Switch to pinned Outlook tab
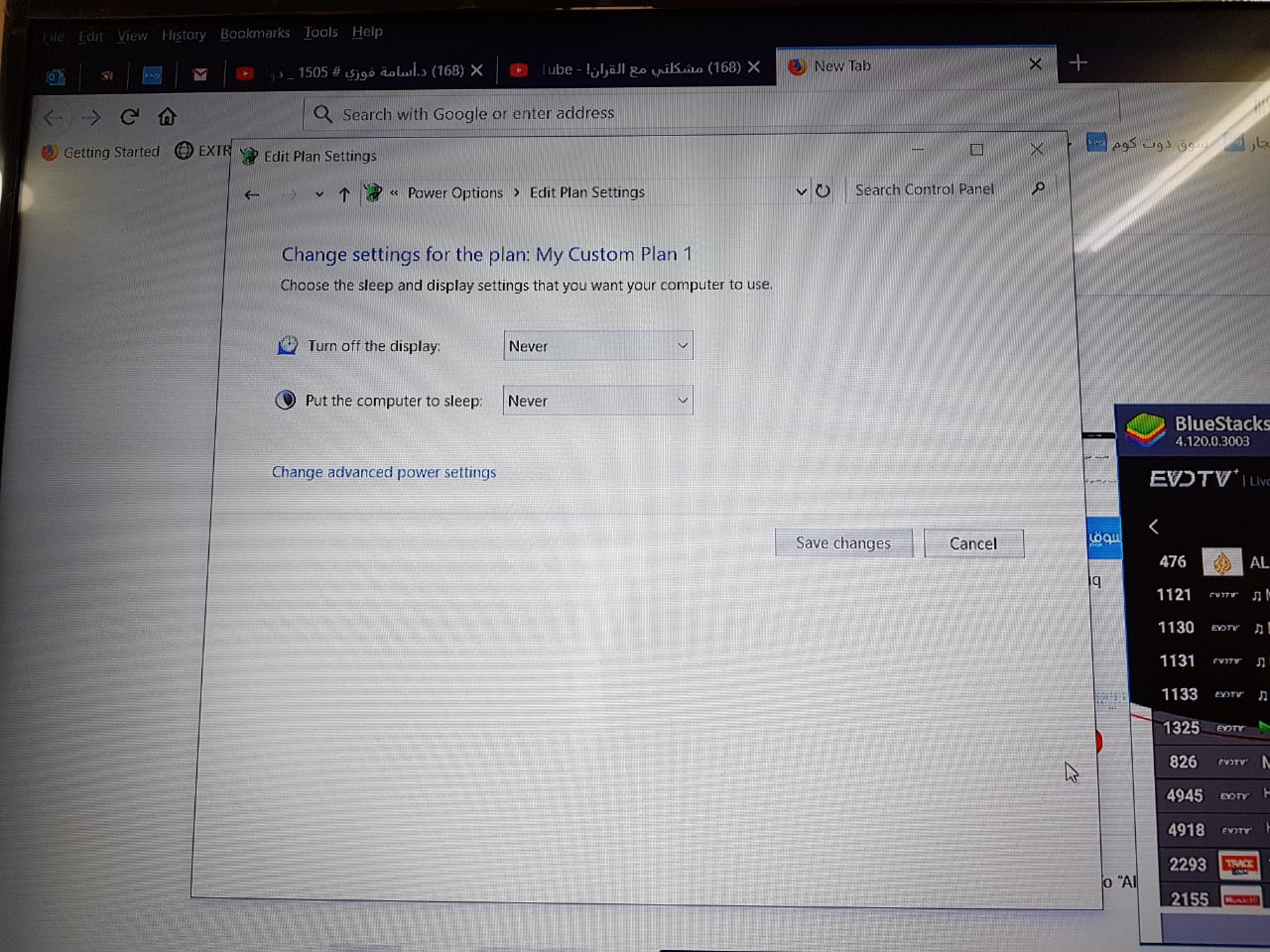 [x=56, y=75]
